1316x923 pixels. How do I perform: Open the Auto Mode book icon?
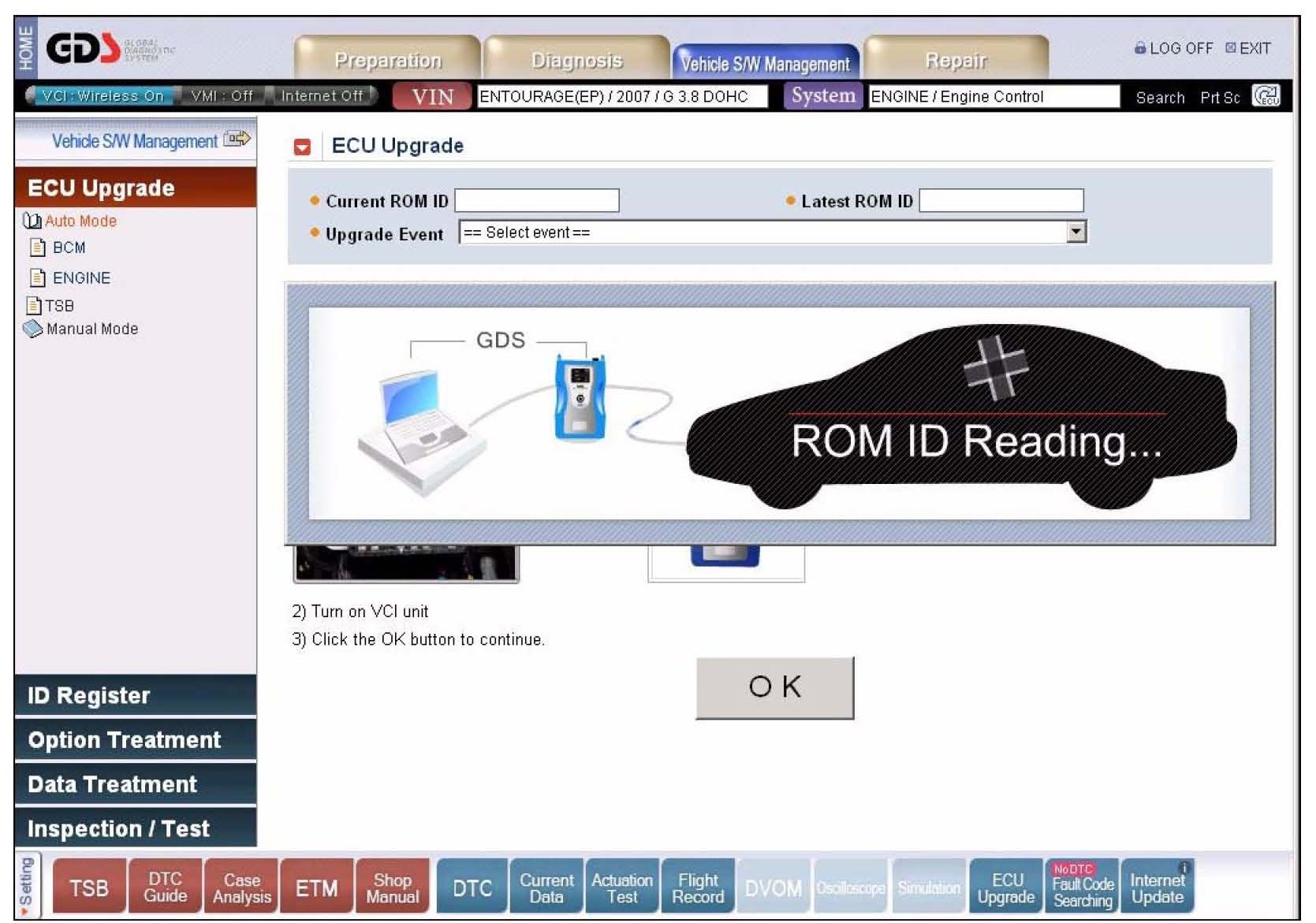[32, 221]
